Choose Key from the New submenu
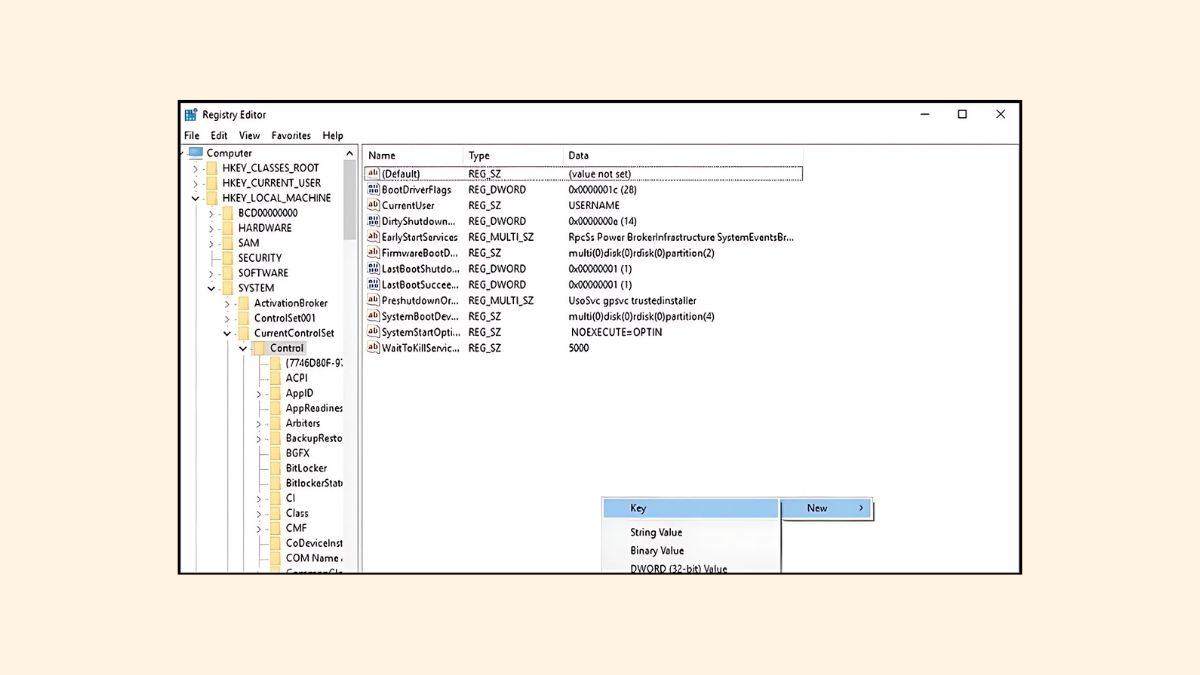 click(638, 508)
